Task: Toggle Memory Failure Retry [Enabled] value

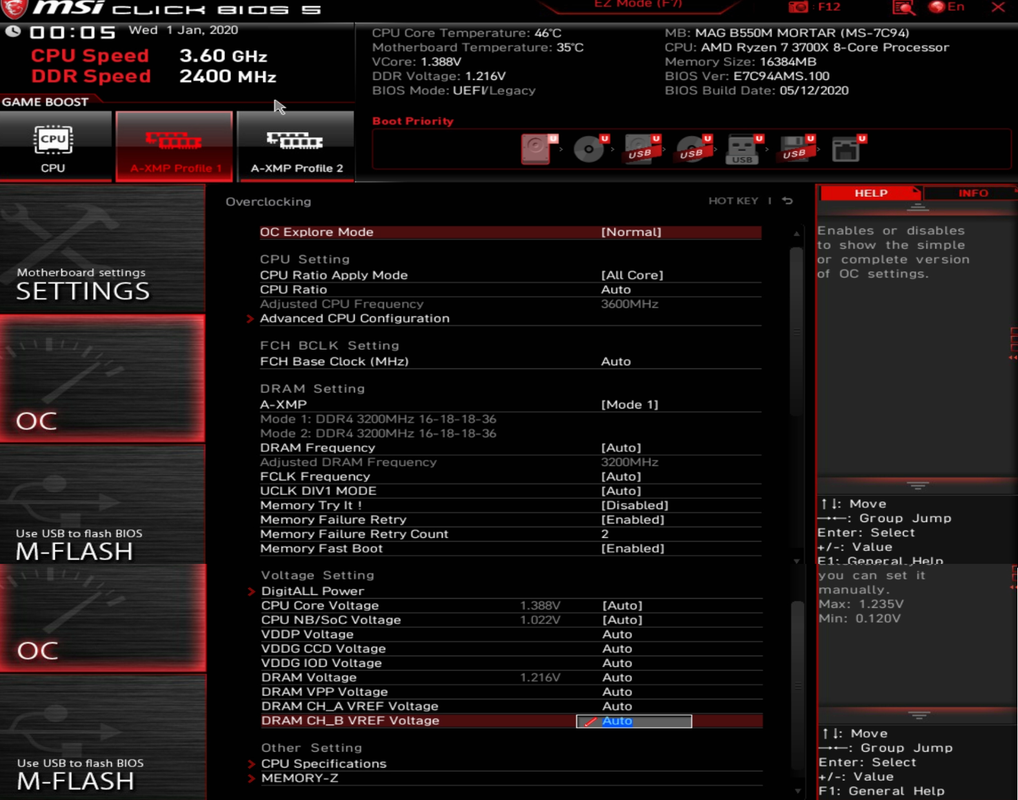Action: pyautogui.click(x=632, y=519)
